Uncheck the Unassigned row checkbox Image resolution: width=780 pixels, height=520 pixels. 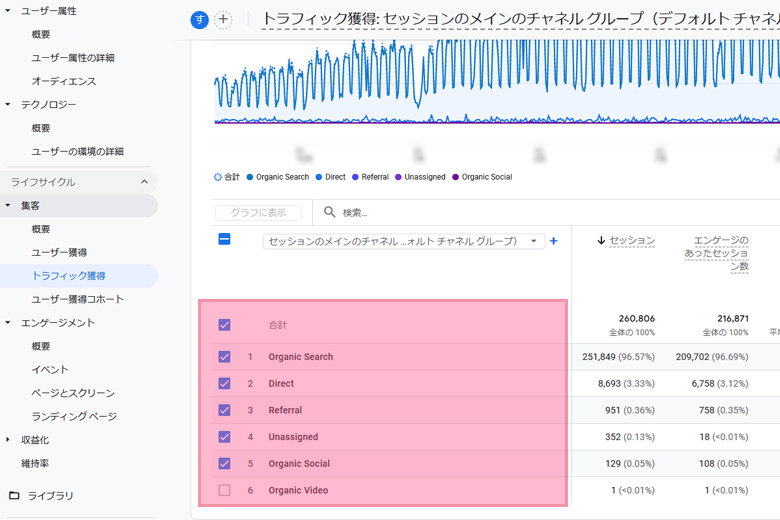[x=224, y=437]
